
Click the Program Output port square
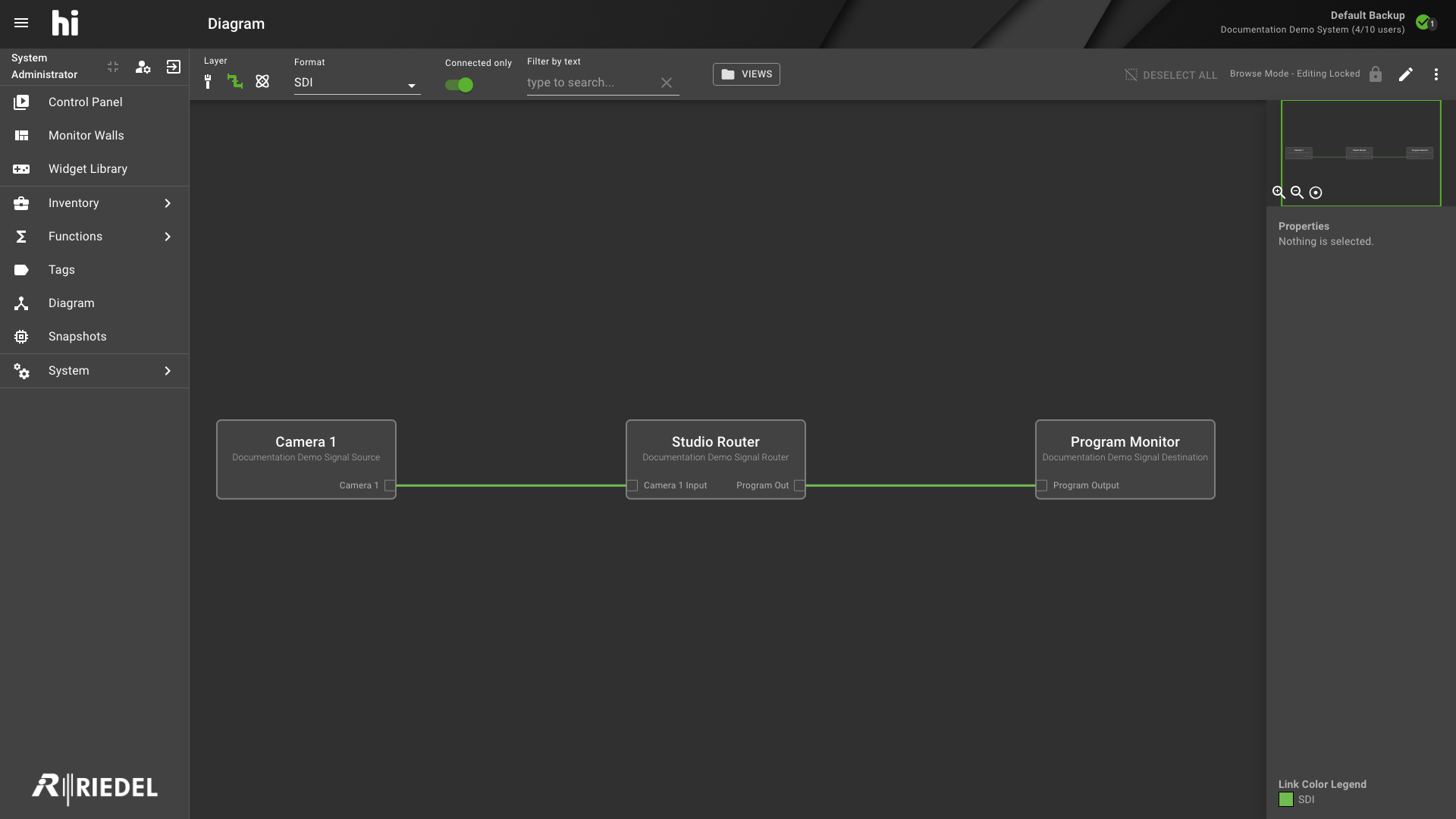1042,485
